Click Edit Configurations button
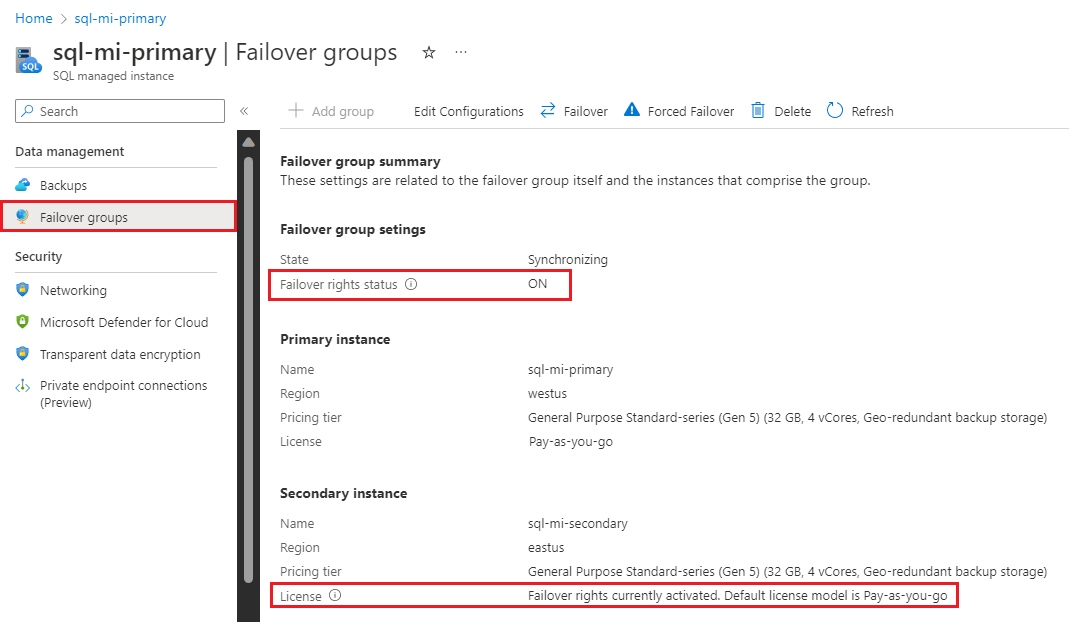Screen dimensions: 1069x622 (468, 111)
